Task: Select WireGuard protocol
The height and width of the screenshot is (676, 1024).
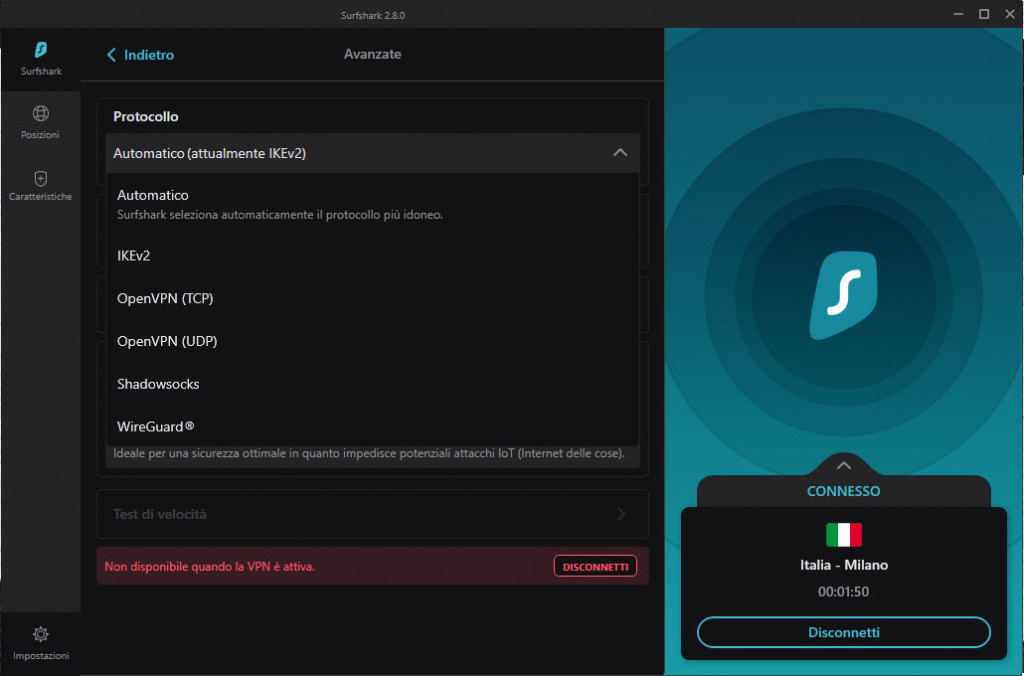Action: click(372, 427)
